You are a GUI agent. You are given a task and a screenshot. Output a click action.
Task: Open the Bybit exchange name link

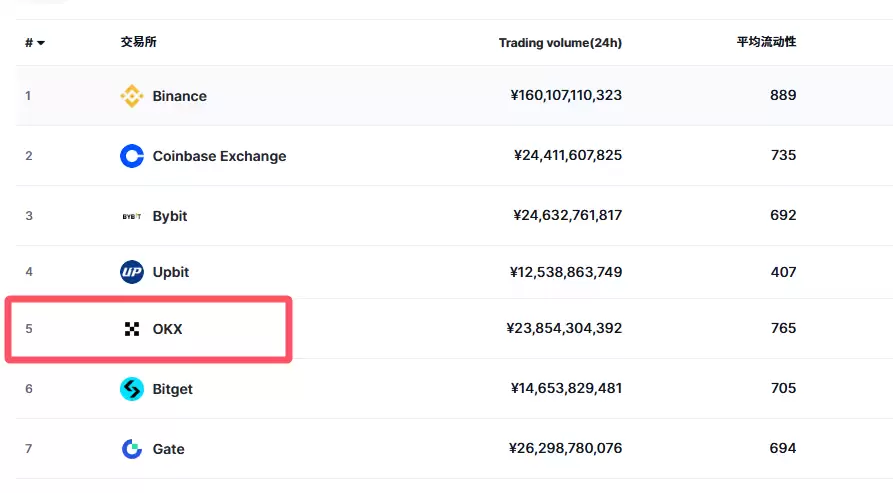(x=170, y=216)
